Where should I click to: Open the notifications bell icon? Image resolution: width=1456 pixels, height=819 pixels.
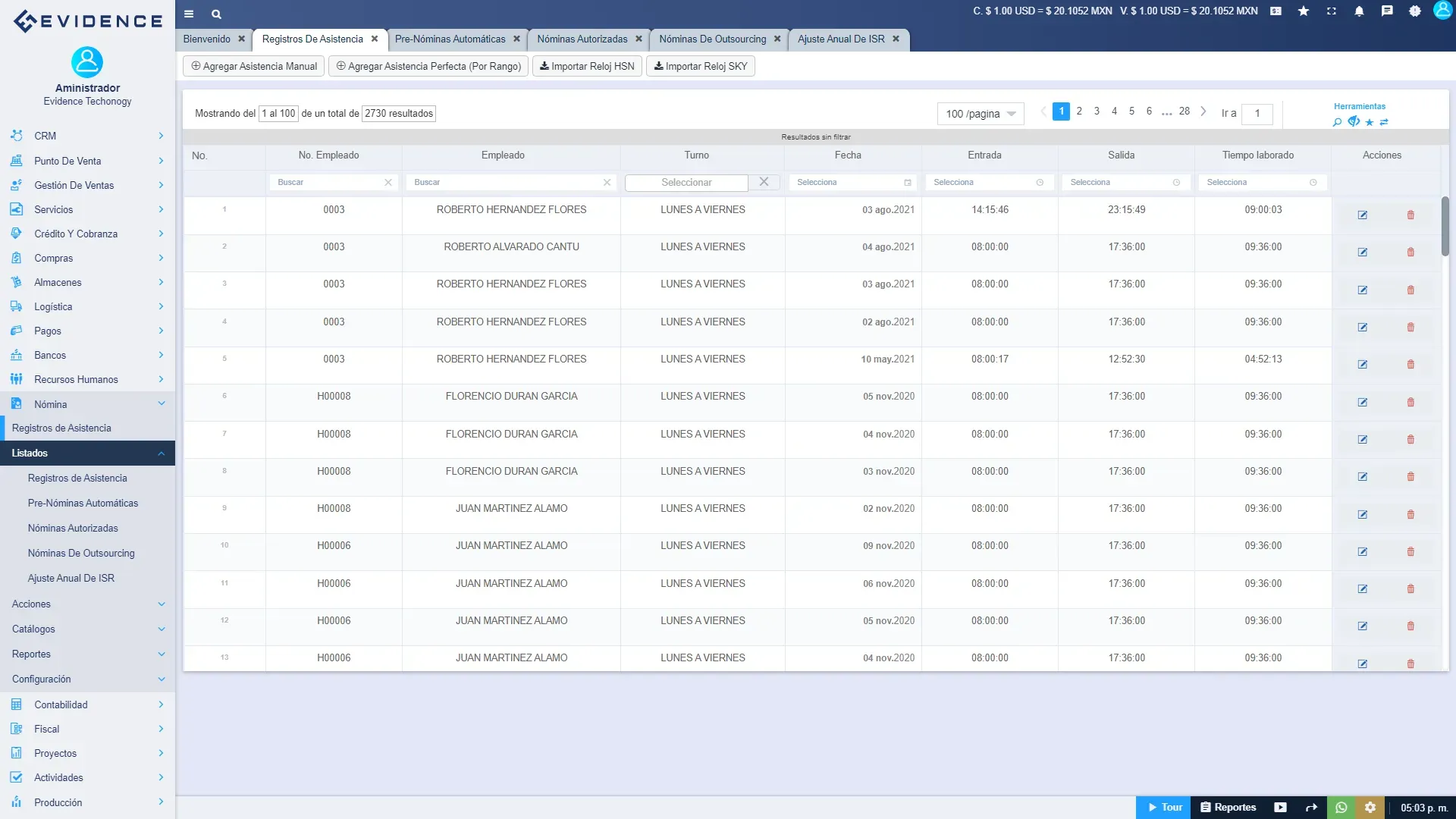point(1359,11)
